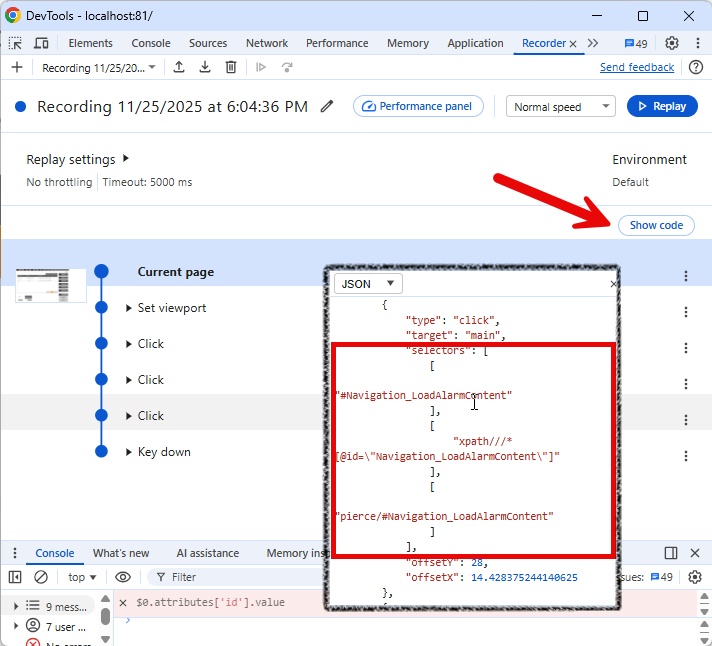712x646 pixels.
Task: Toggle the device toolbar icon
Action: pos(41,43)
